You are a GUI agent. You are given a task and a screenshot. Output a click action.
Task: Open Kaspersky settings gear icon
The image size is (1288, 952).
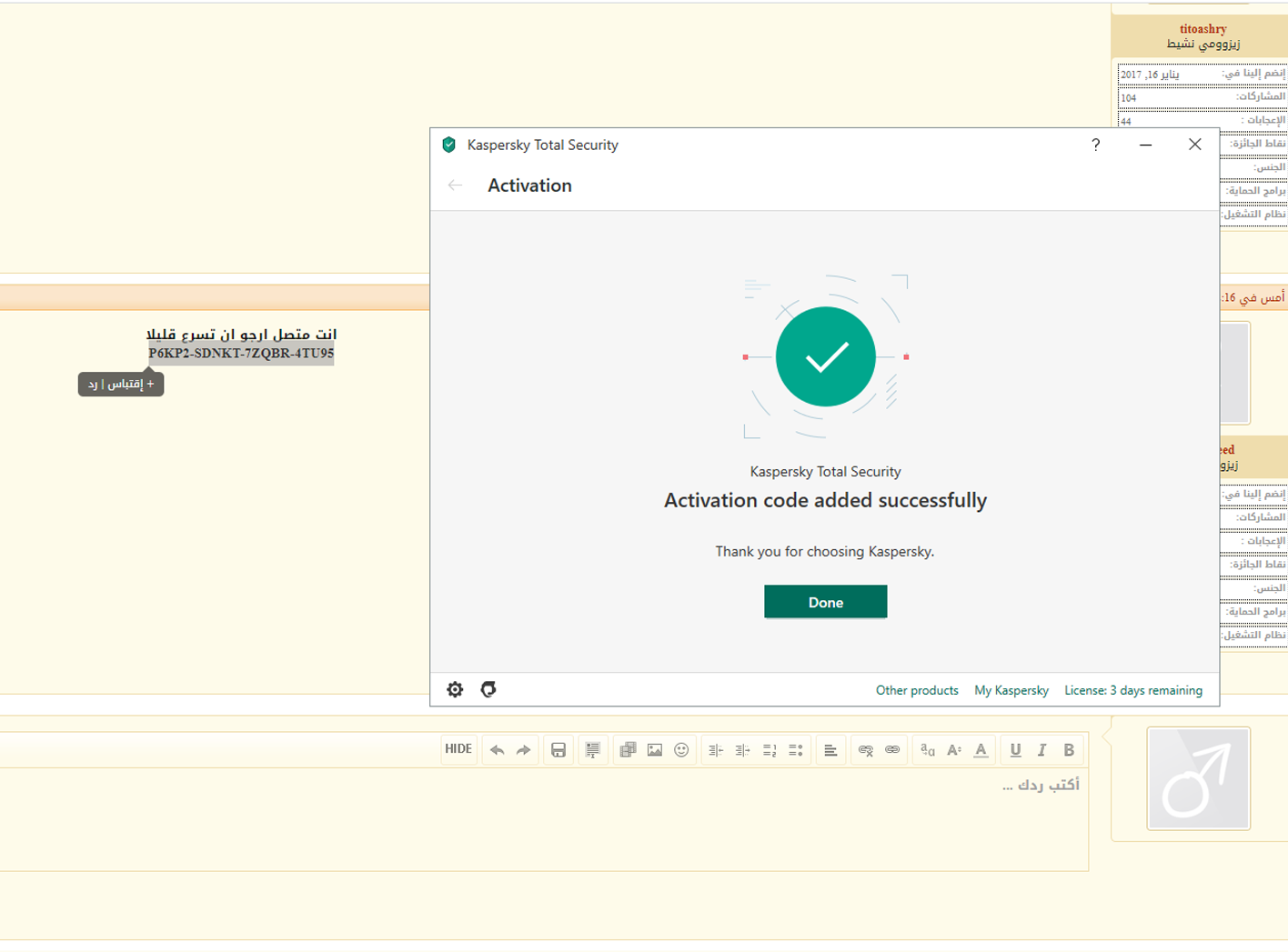click(x=455, y=690)
